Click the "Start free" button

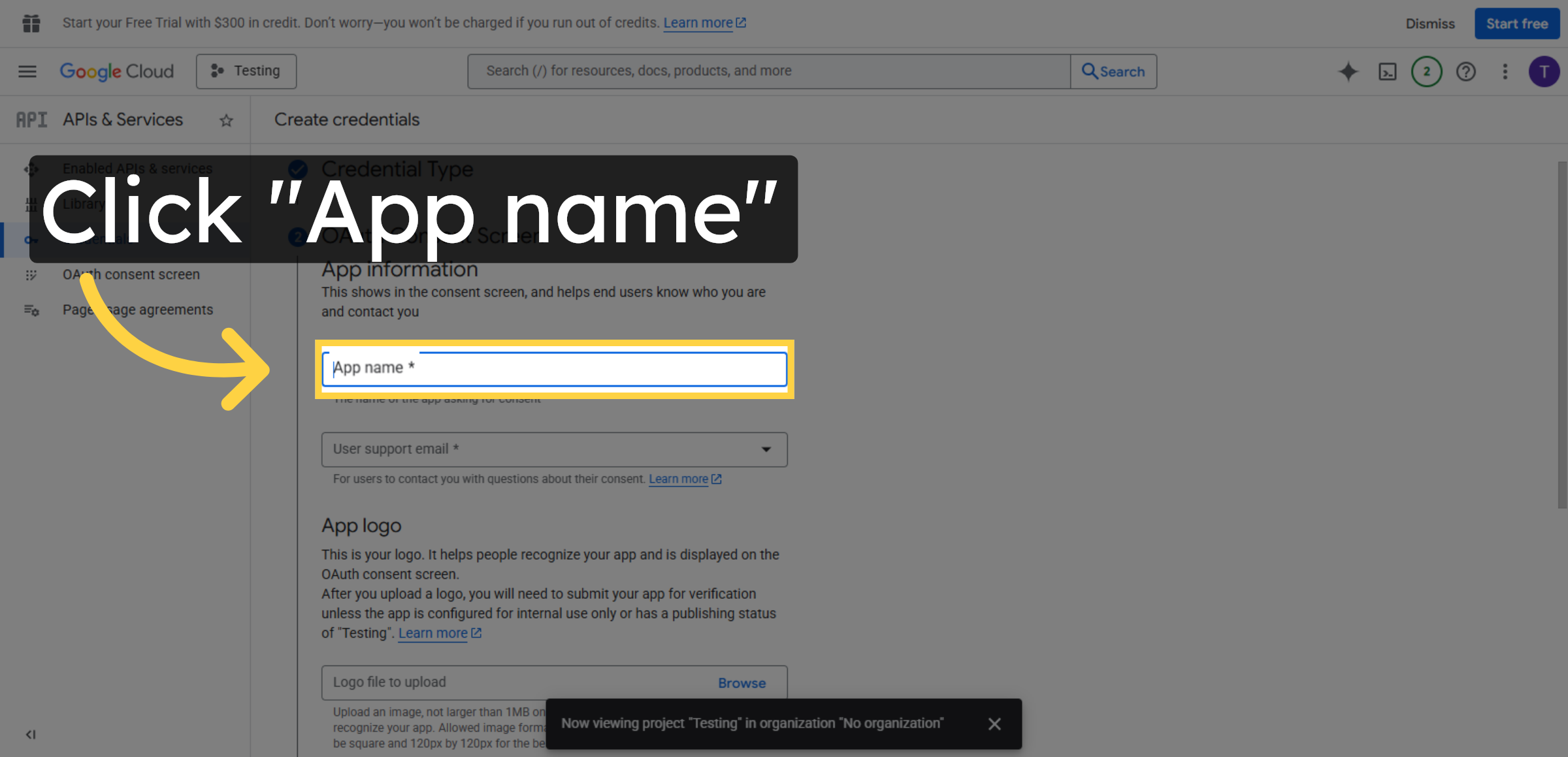tap(1516, 23)
